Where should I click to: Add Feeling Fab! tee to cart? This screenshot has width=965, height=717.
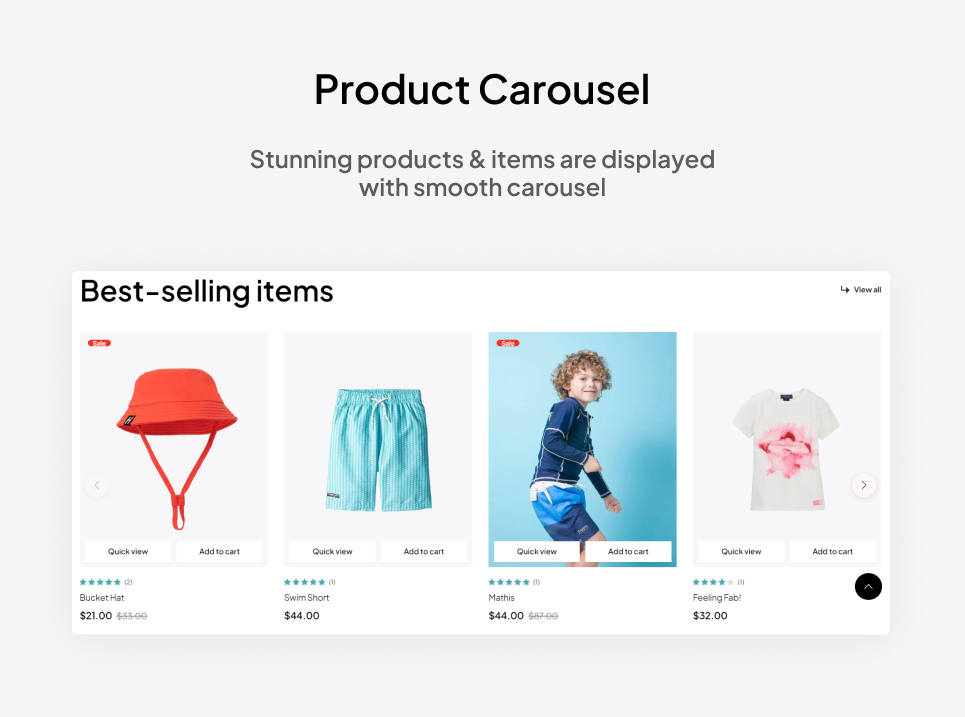[x=832, y=551]
